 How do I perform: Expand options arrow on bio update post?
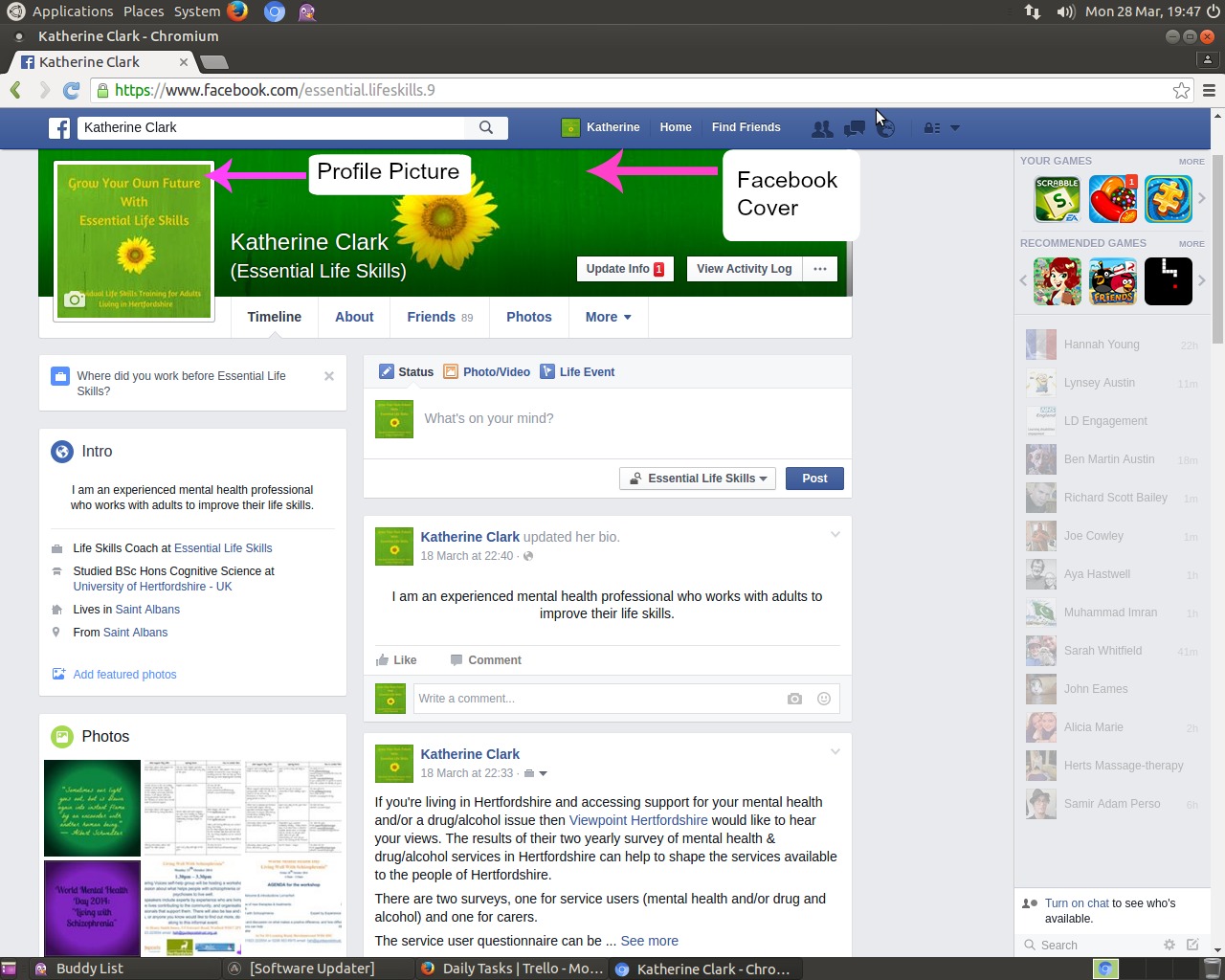click(835, 534)
